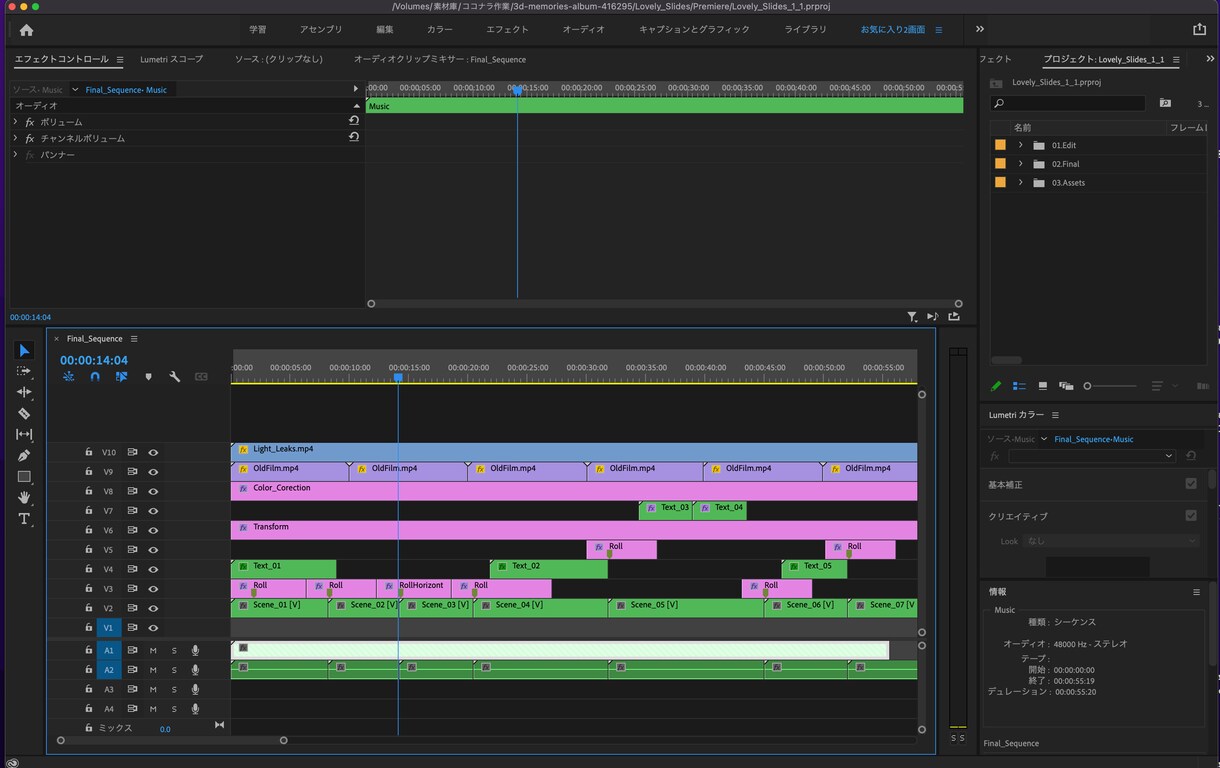The width and height of the screenshot is (1220, 768).
Task: Switch to Lumetri スコープ panel tab
Action: pos(171,60)
